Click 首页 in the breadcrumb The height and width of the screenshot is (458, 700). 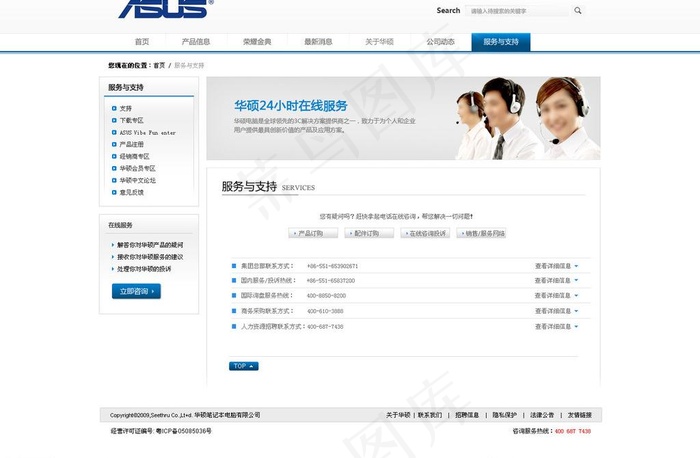coord(159,66)
